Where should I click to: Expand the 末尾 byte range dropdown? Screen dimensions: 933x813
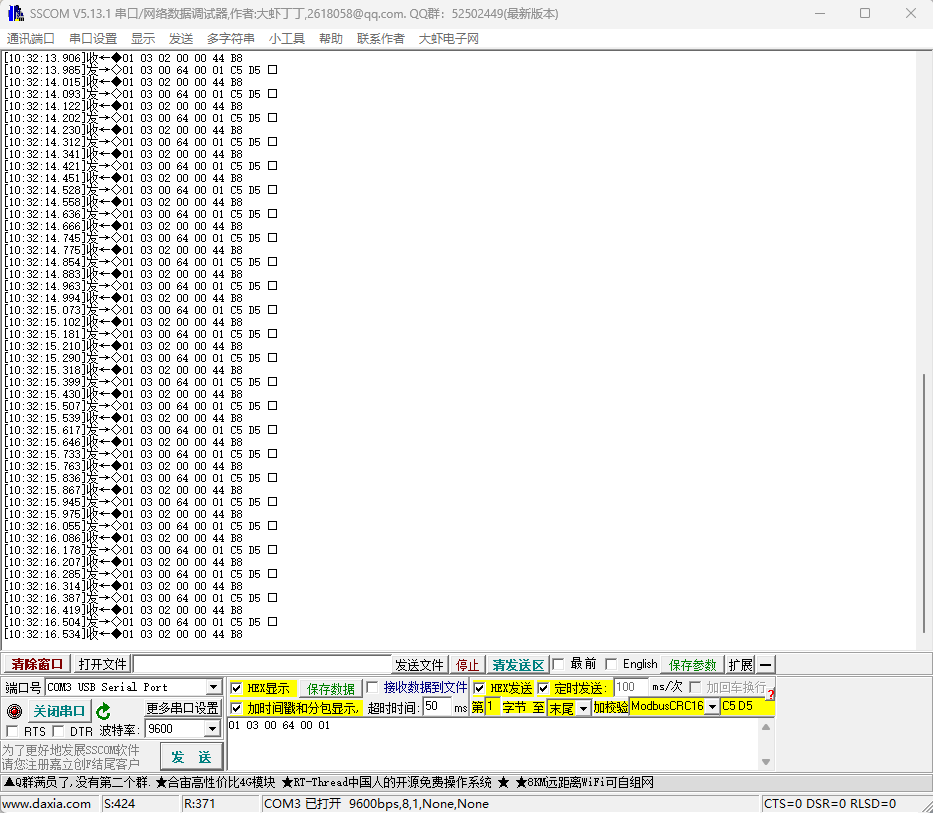583,708
